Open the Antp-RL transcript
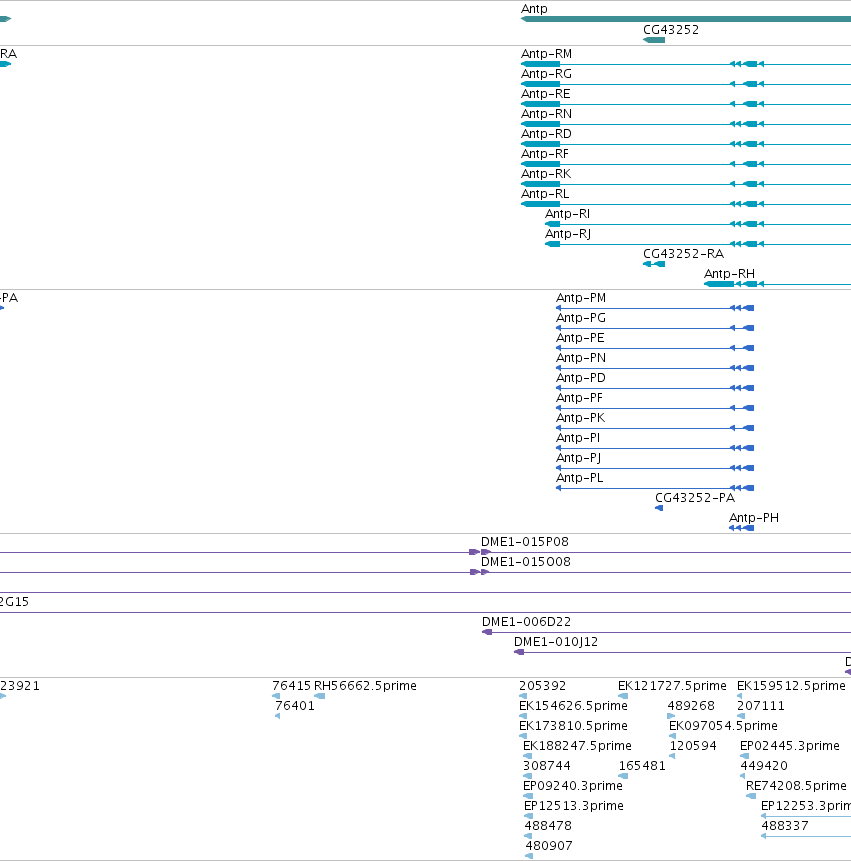 [545, 194]
